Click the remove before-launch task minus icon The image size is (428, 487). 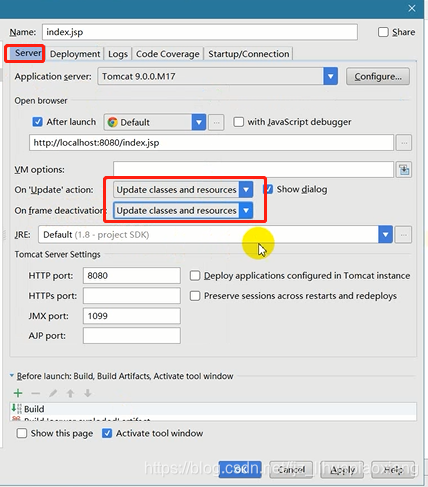click(36, 393)
